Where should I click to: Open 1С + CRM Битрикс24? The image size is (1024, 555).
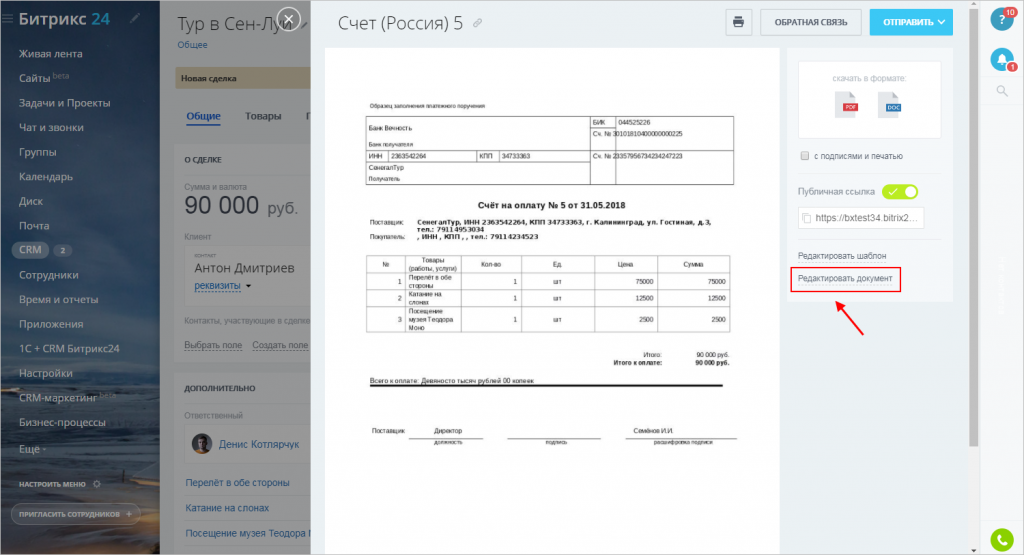[69, 348]
